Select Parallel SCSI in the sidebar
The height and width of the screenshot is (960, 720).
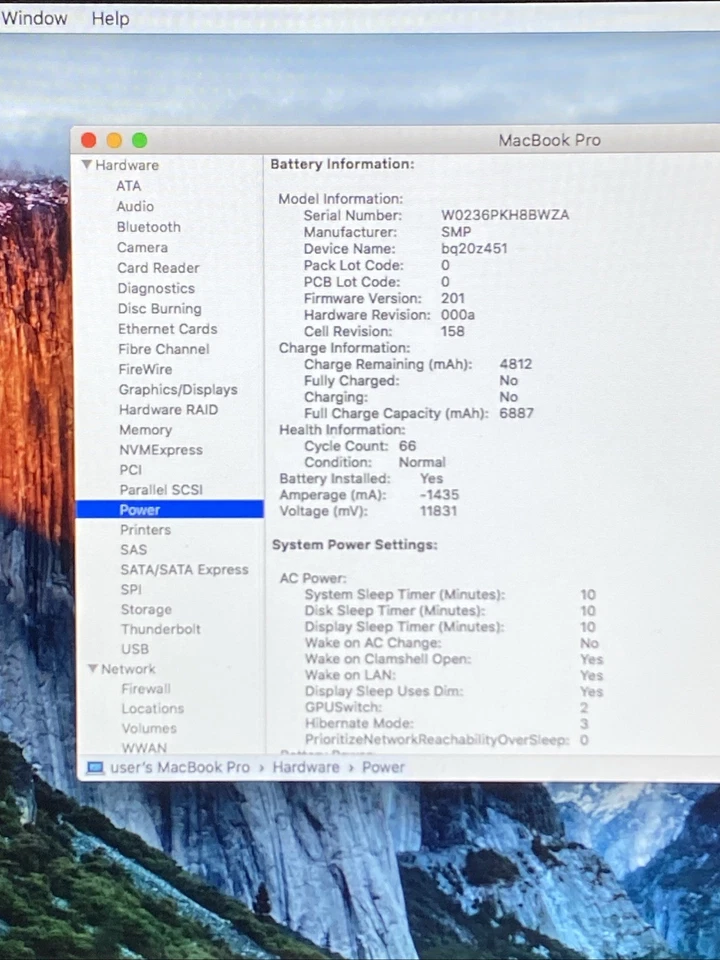pyautogui.click(x=160, y=490)
